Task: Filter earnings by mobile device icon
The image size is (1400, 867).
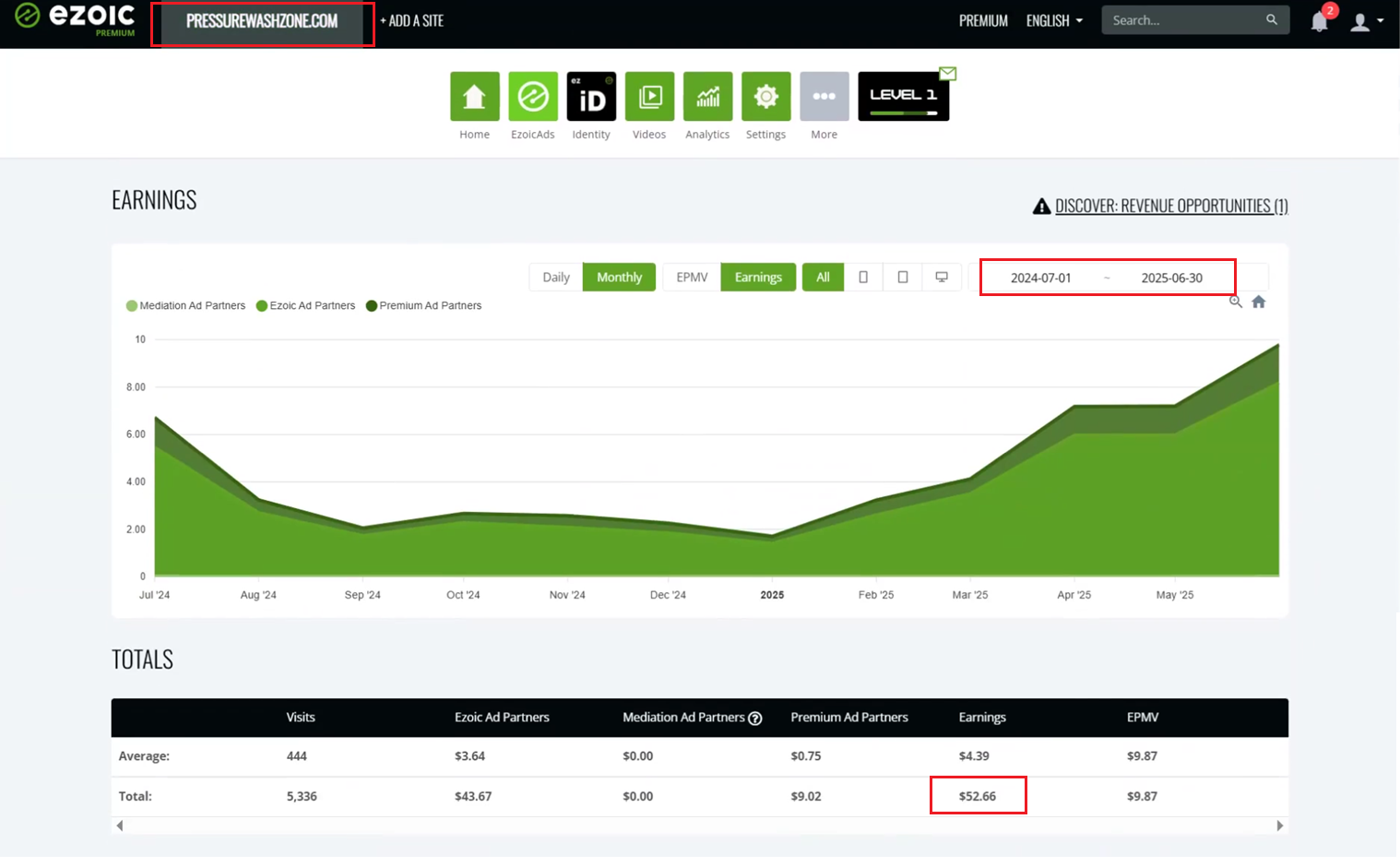Action: [x=863, y=277]
